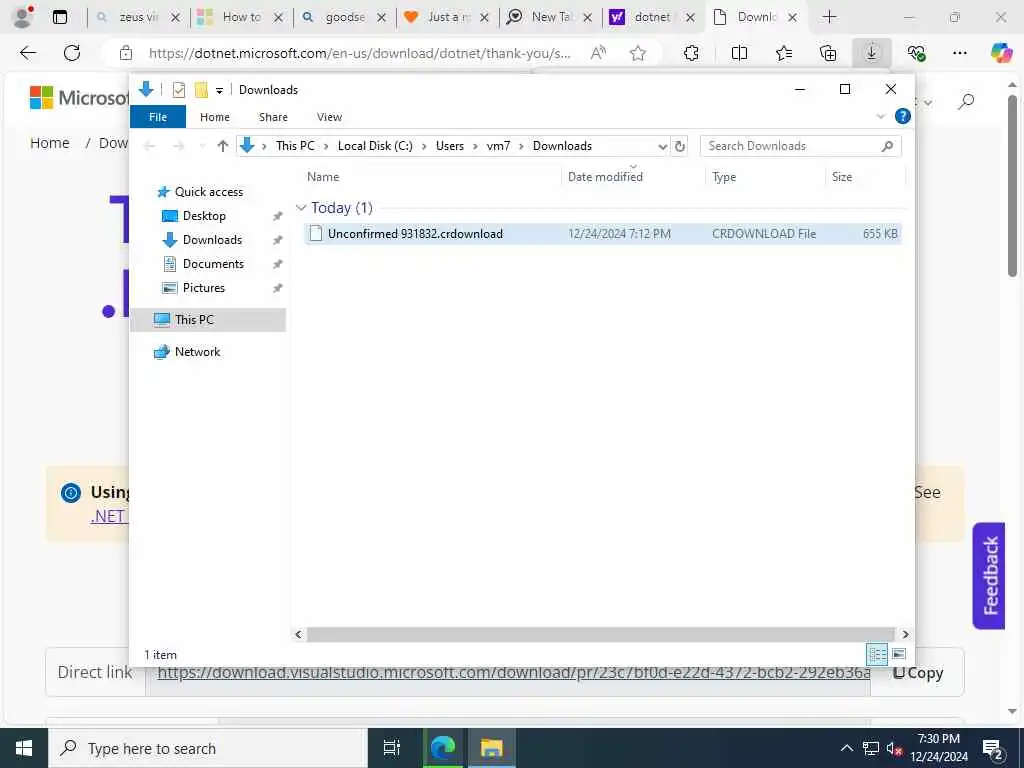Click Microsoft site search magnifier
Image resolution: width=1024 pixels, height=768 pixels.
(x=966, y=101)
